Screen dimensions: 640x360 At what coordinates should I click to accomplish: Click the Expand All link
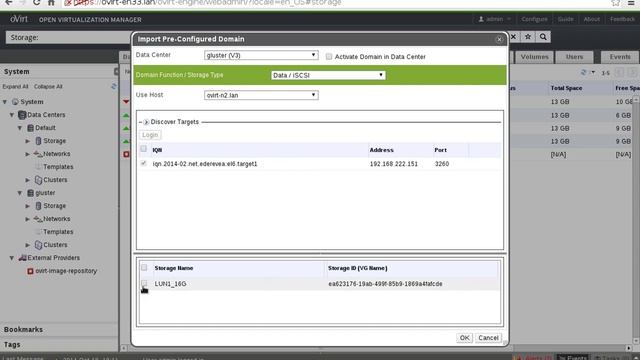pos(15,87)
